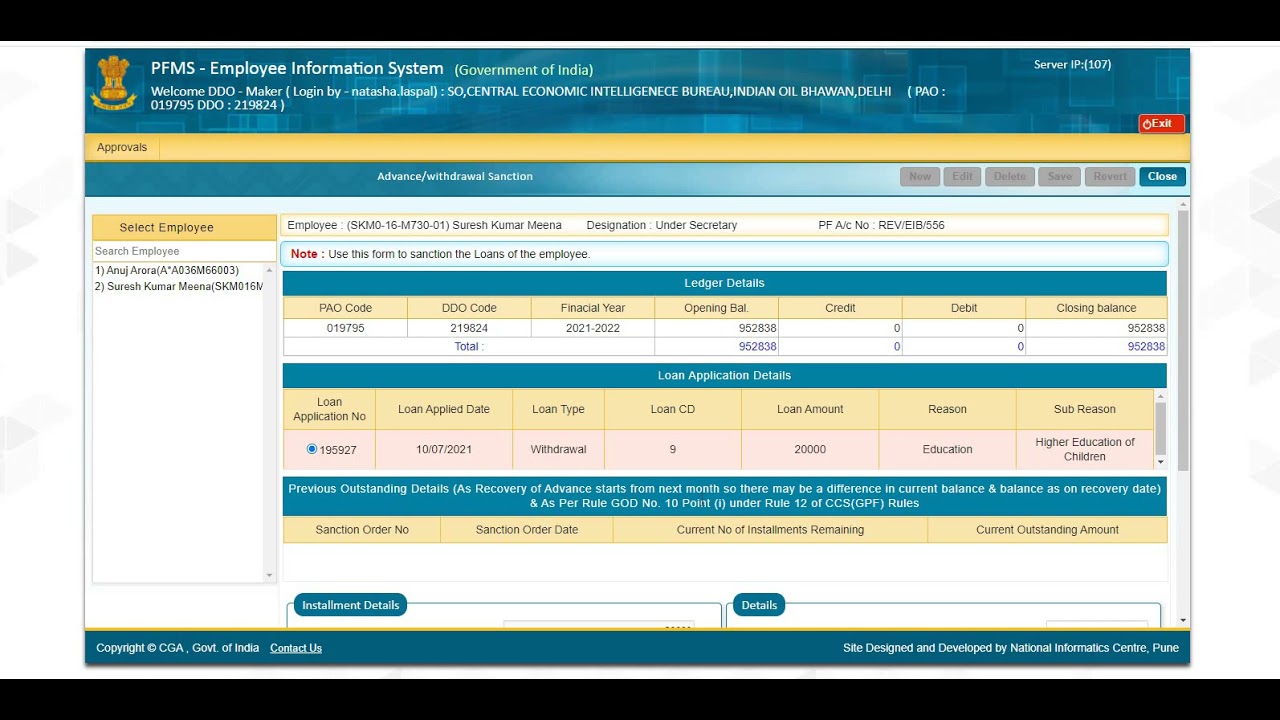Image resolution: width=1280 pixels, height=720 pixels.
Task: Select loan application 195927 radio button
Action: click(x=312, y=449)
